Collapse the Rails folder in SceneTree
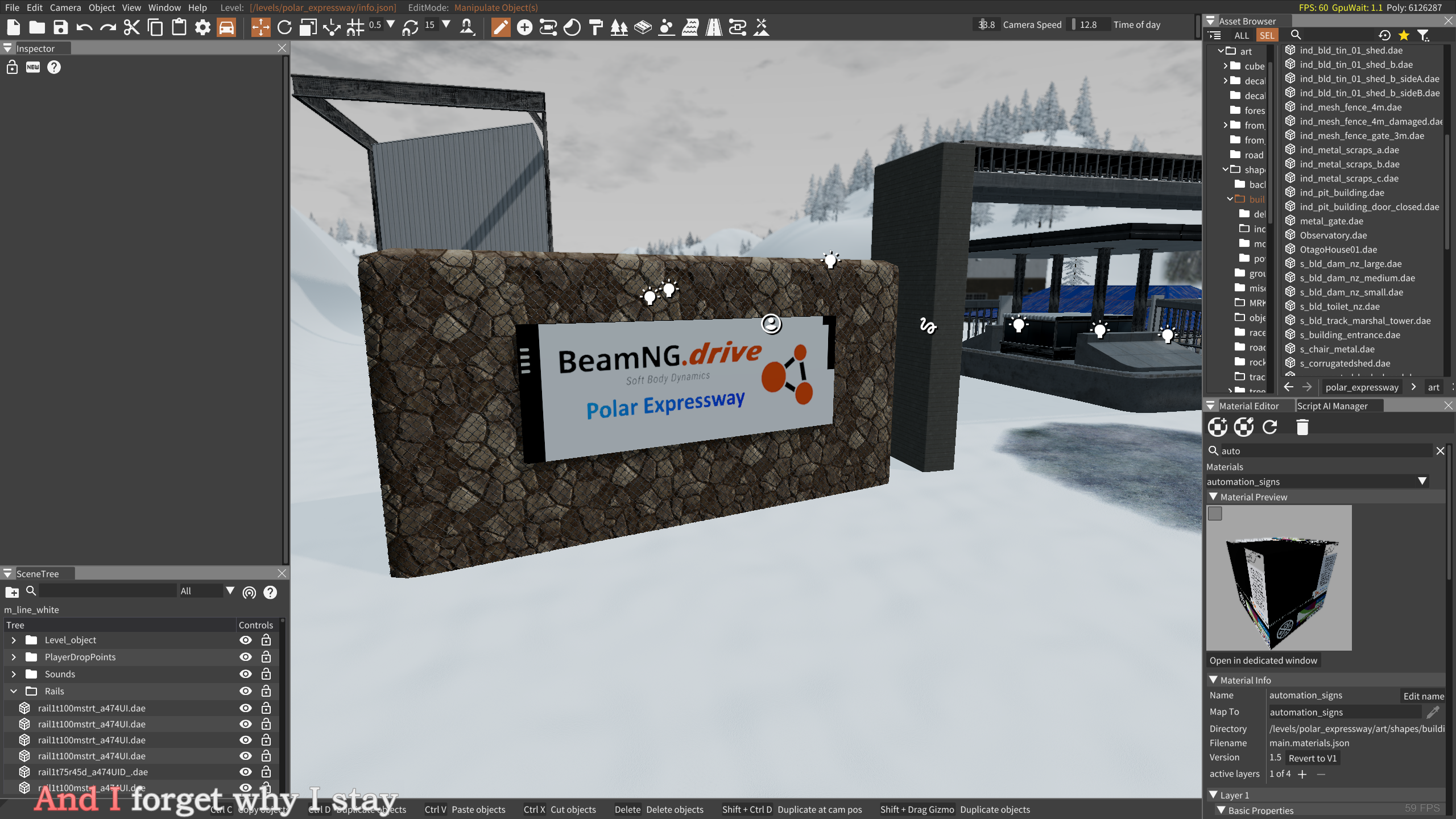The image size is (1456, 819). tap(14, 691)
